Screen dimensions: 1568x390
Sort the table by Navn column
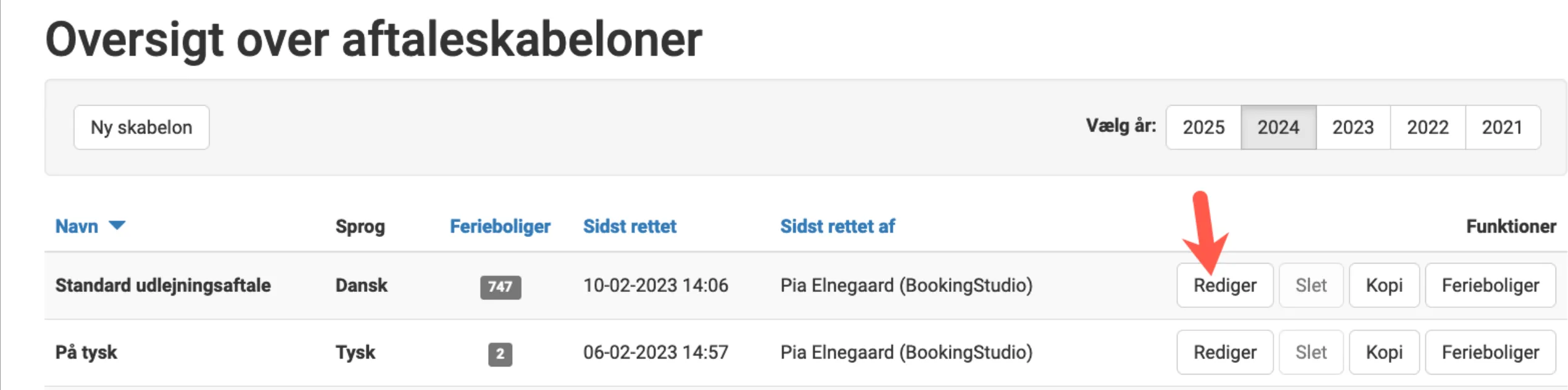pyautogui.click(x=77, y=226)
